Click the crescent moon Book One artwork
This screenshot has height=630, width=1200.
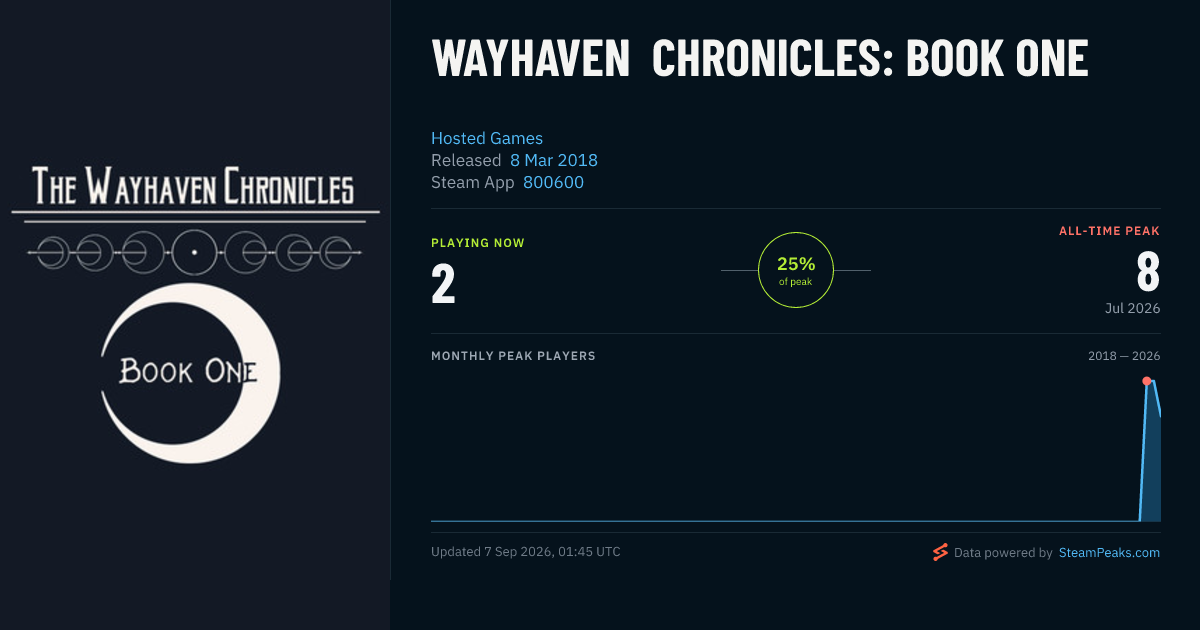click(190, 372)
